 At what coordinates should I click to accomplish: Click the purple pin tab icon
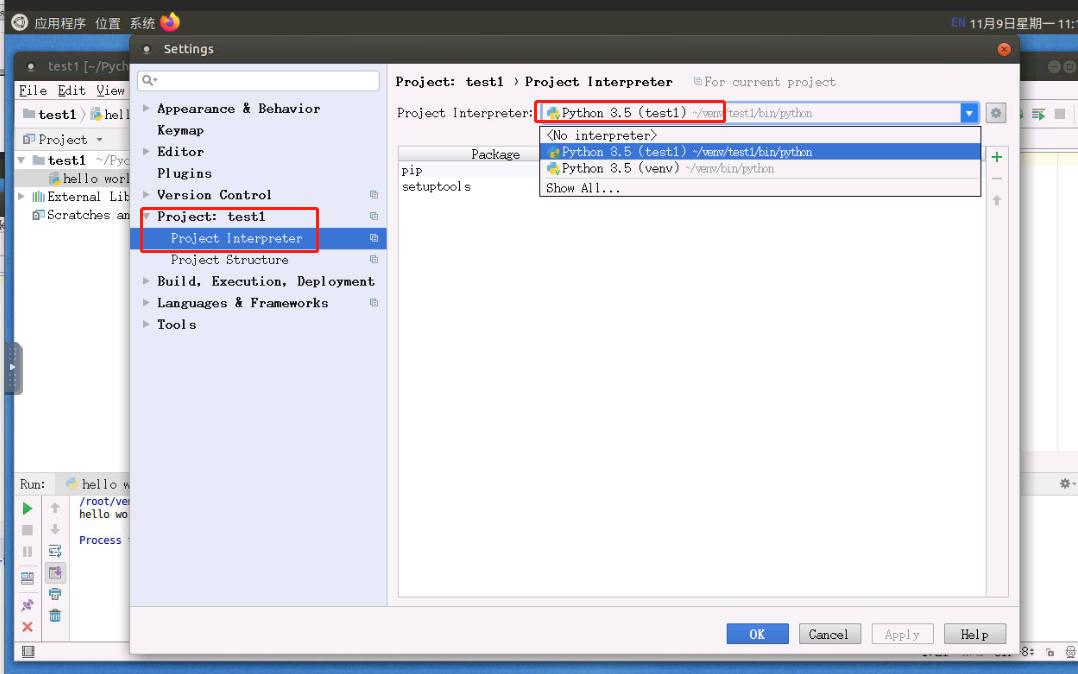click(x=28, y=605)
